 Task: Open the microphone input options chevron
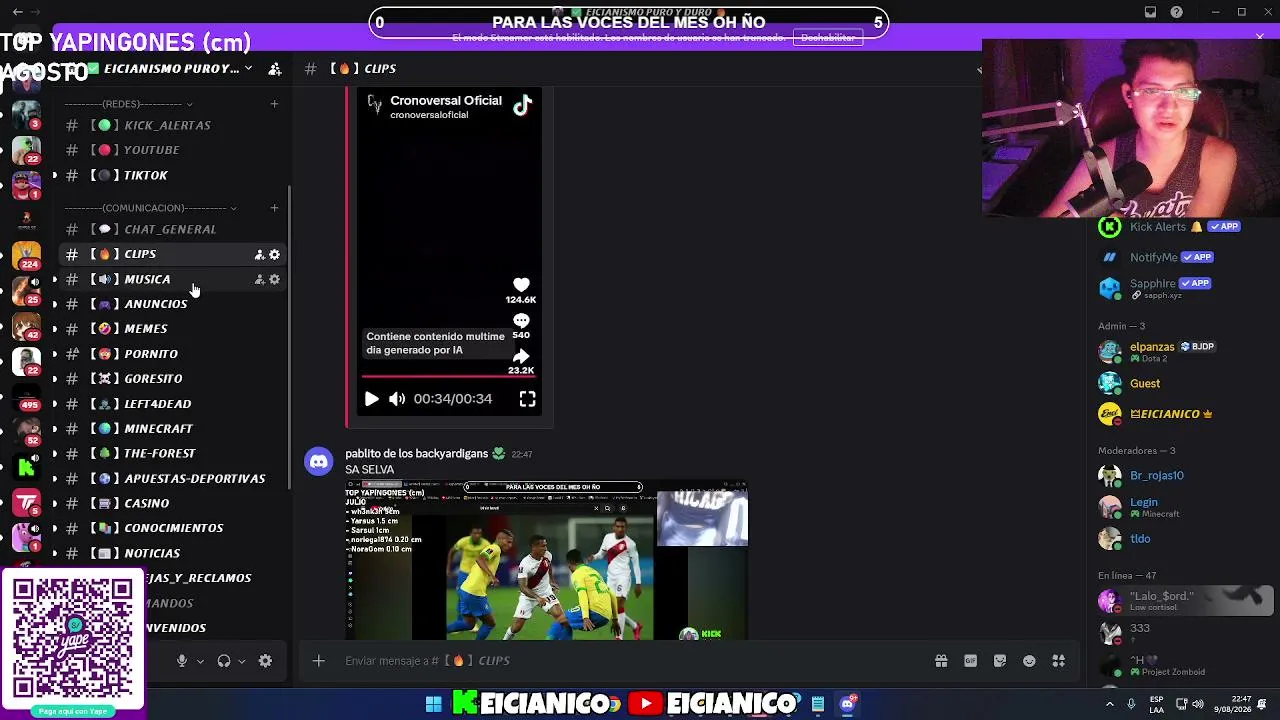click(200, 661)
